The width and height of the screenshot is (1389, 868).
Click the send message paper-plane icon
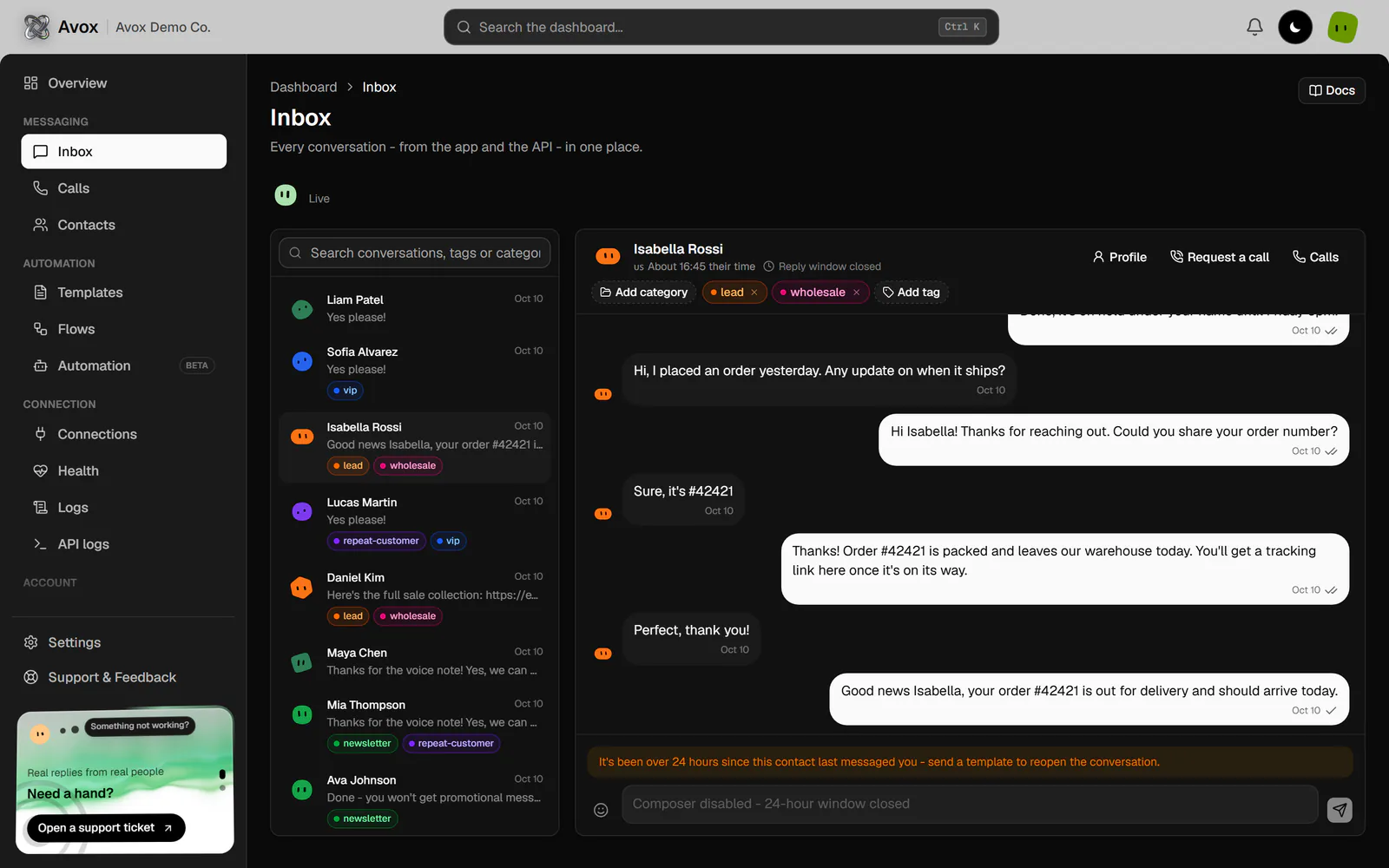pos(1340,810)
